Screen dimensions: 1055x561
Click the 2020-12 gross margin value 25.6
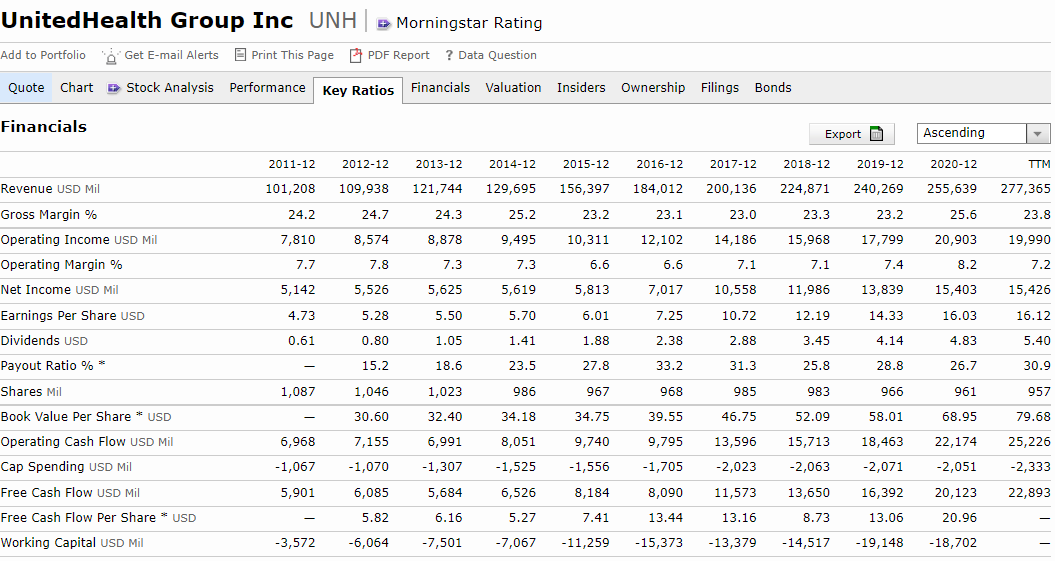[x=963, y=215]
